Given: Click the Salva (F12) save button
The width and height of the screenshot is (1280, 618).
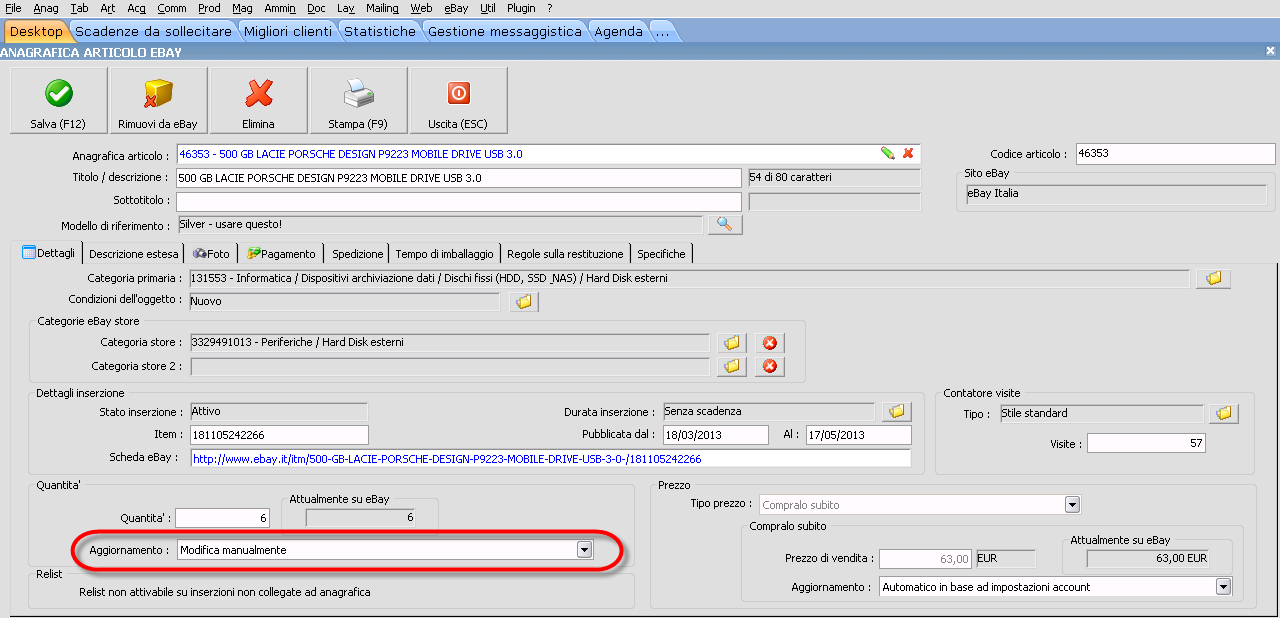Looking at the screenshot, I should tap(58, 100).
